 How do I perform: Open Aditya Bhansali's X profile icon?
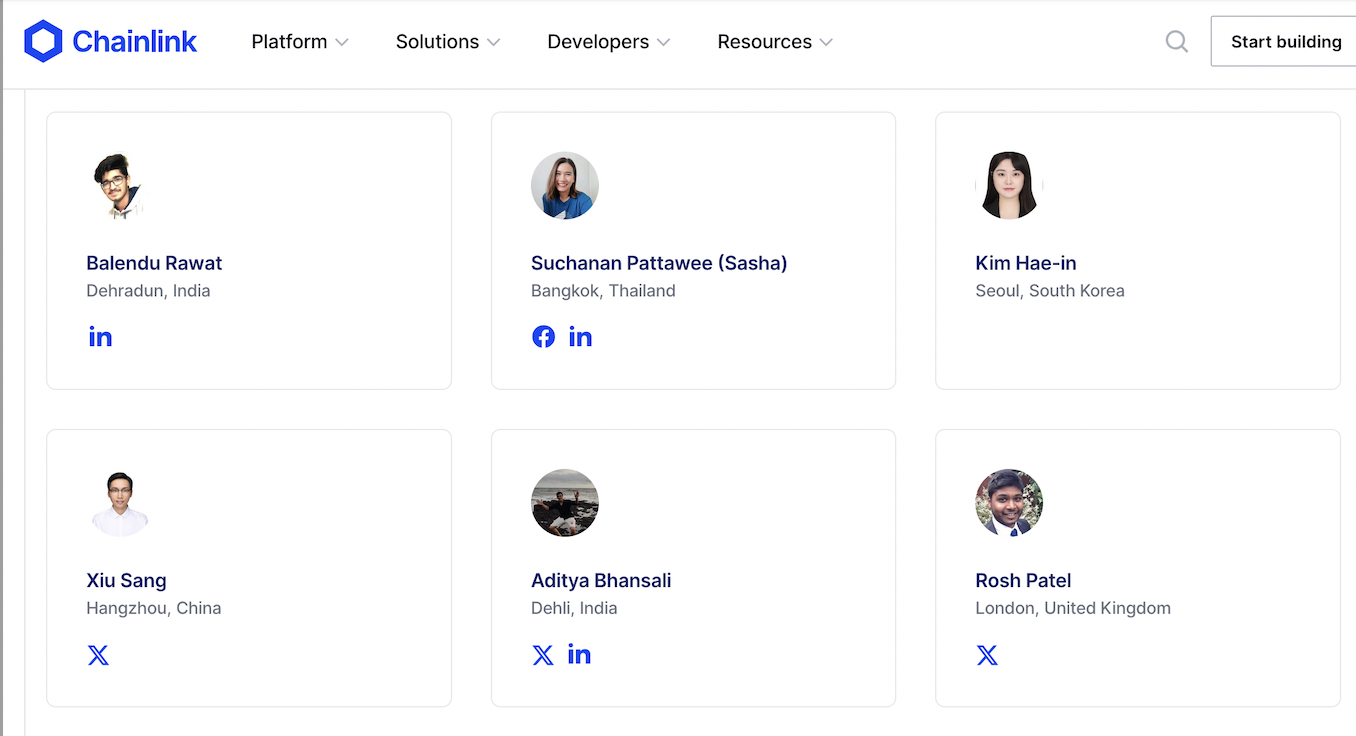(x=543, y=655)
